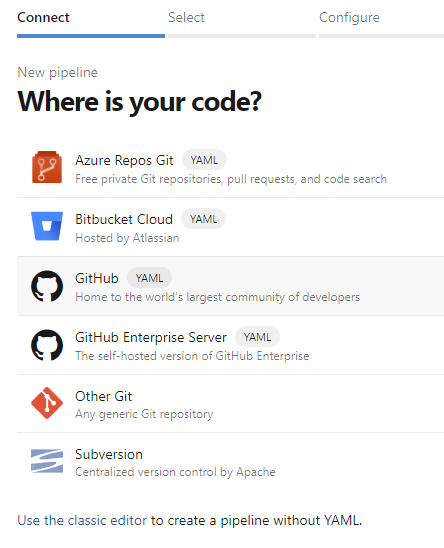Screen dimensions: 444x548
Task: Click the Azure Repos Git icon
Action: pyautogui.click(x=47, y=167)
